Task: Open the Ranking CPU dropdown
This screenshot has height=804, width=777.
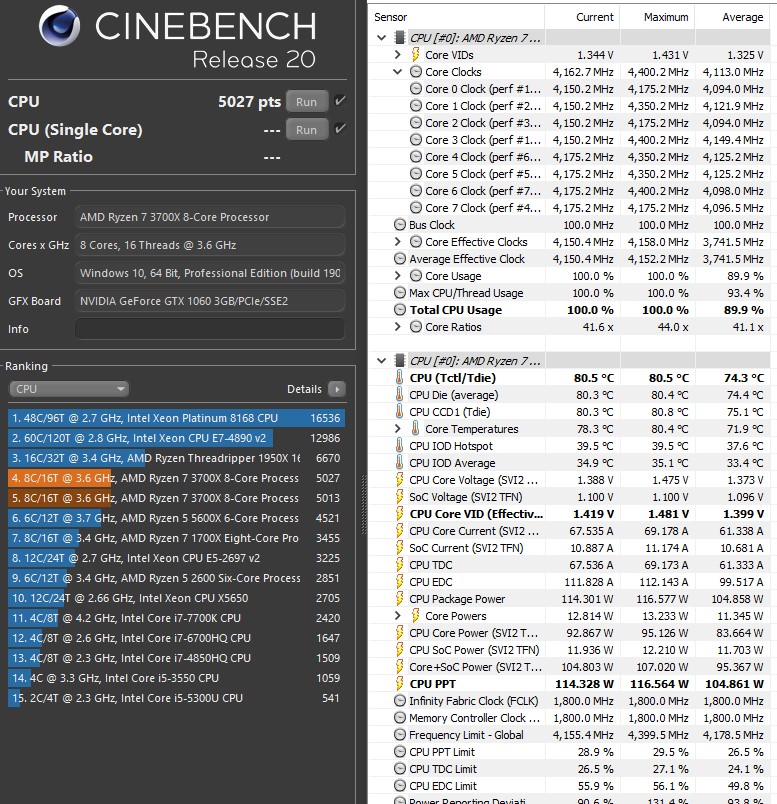Action: click(69, 389)
